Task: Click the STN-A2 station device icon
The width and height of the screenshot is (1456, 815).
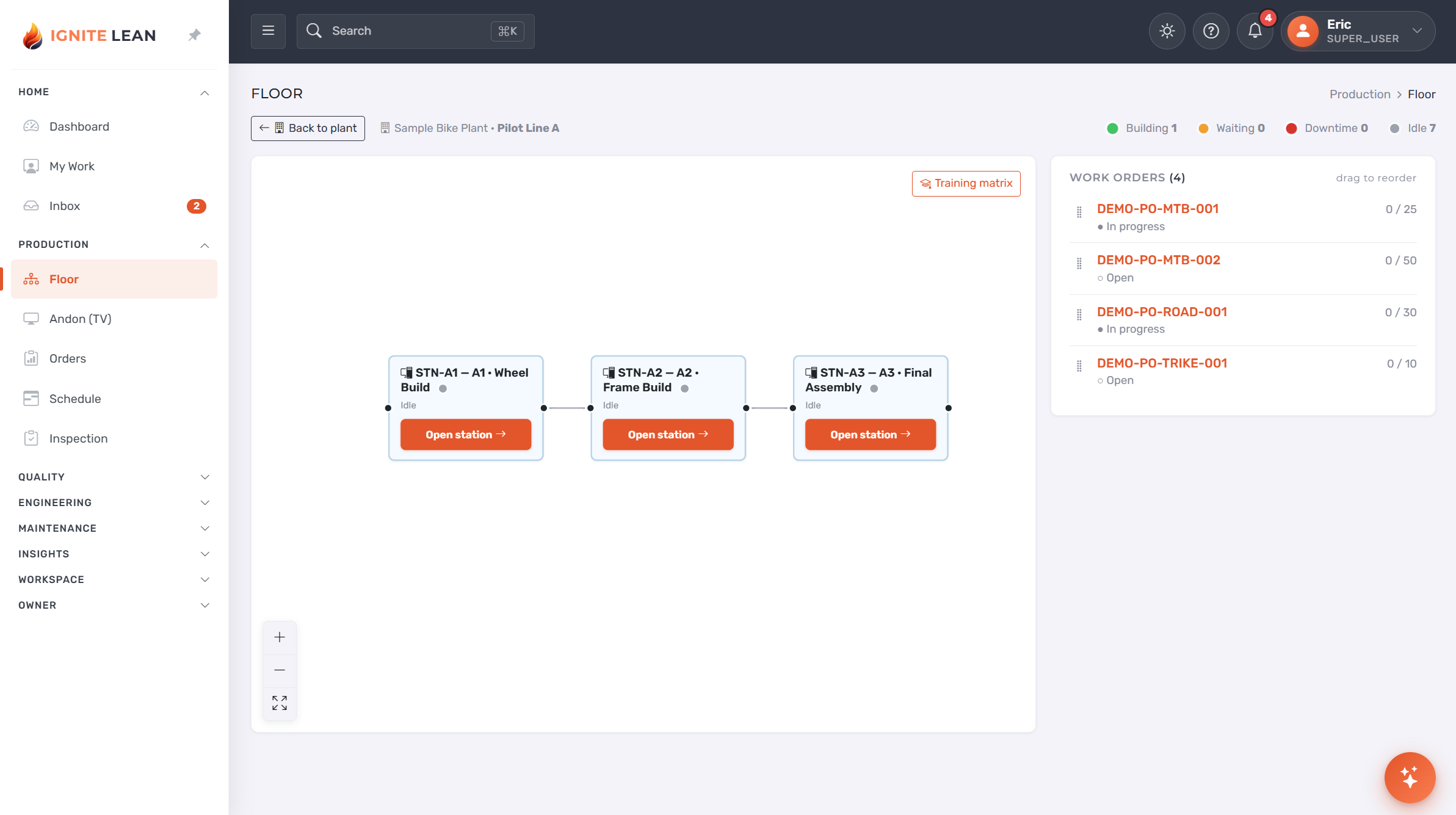Action: click(609, 372)
